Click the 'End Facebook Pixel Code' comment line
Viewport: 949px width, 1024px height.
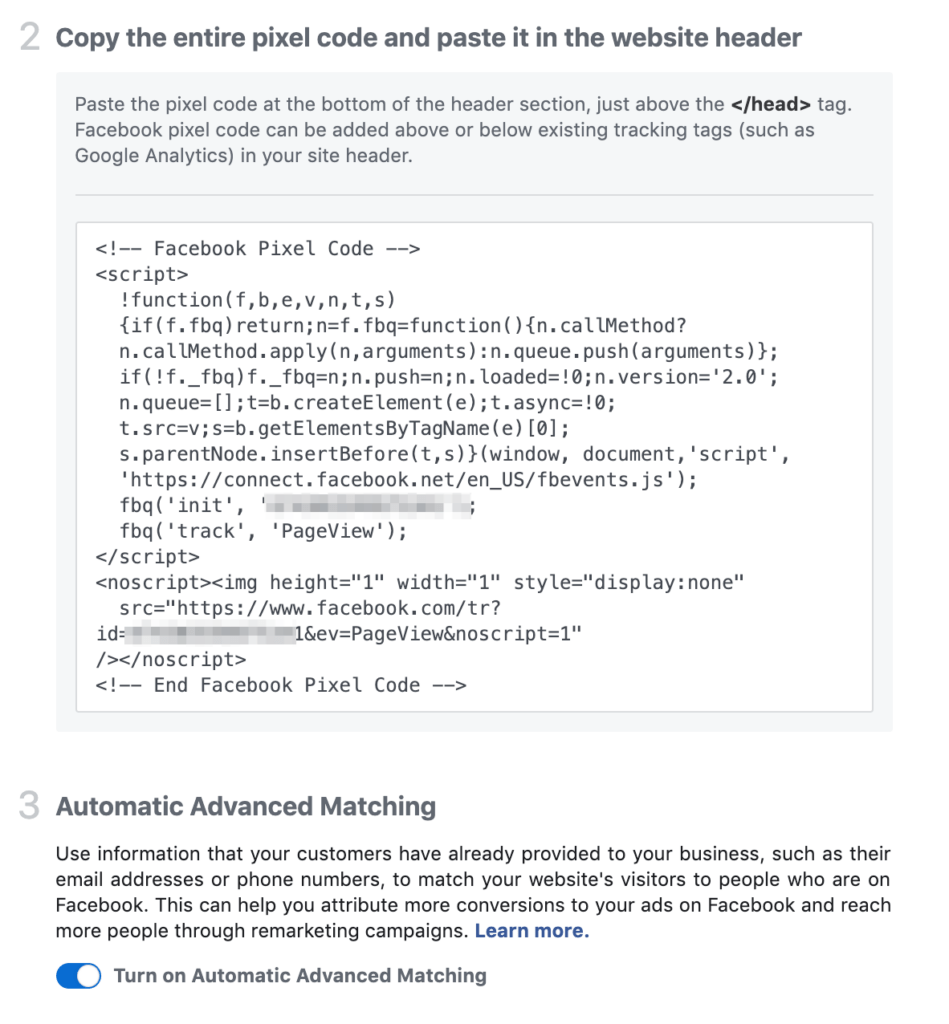tap(280, 685)
